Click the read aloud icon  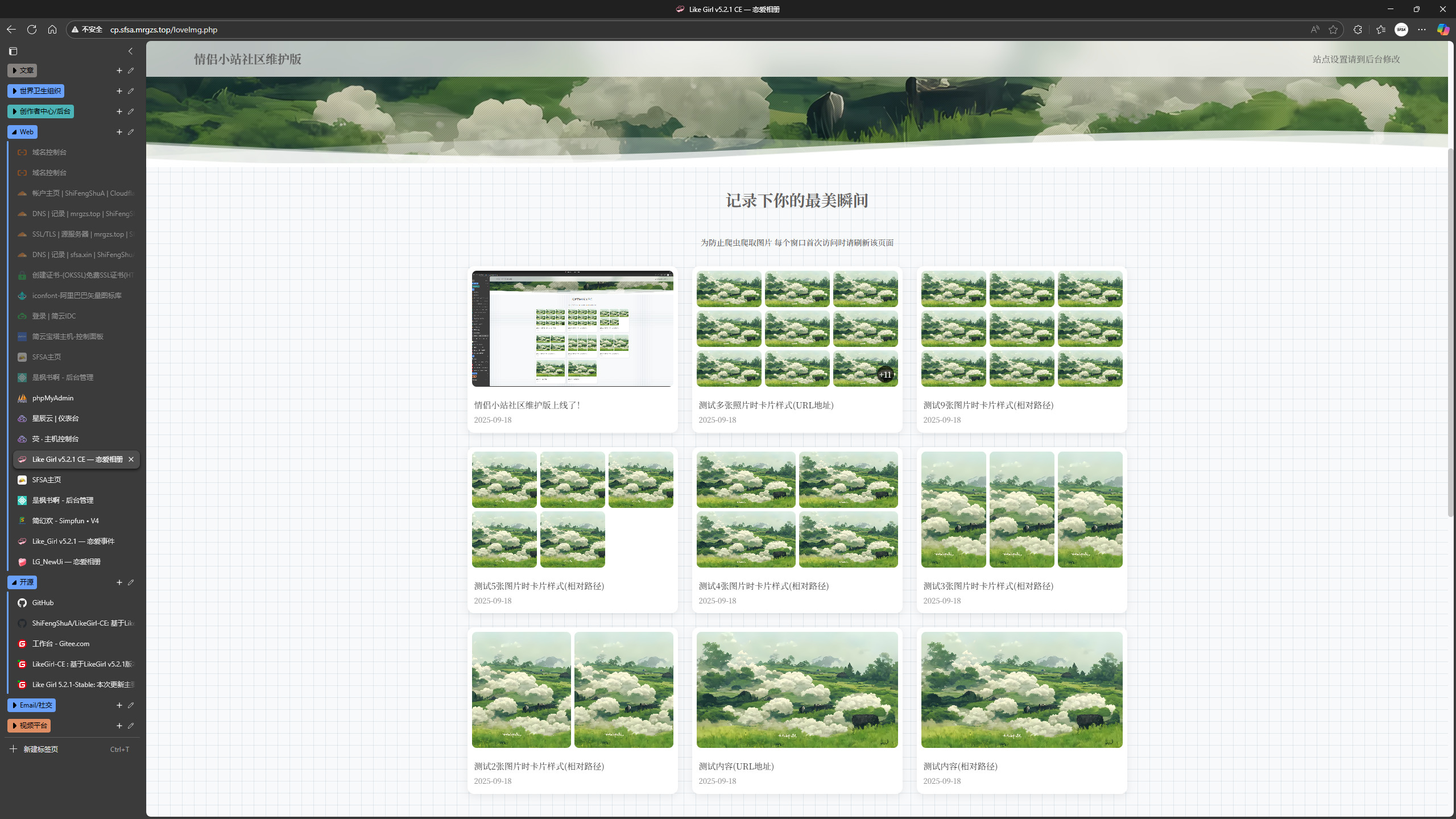[1315, 30]
